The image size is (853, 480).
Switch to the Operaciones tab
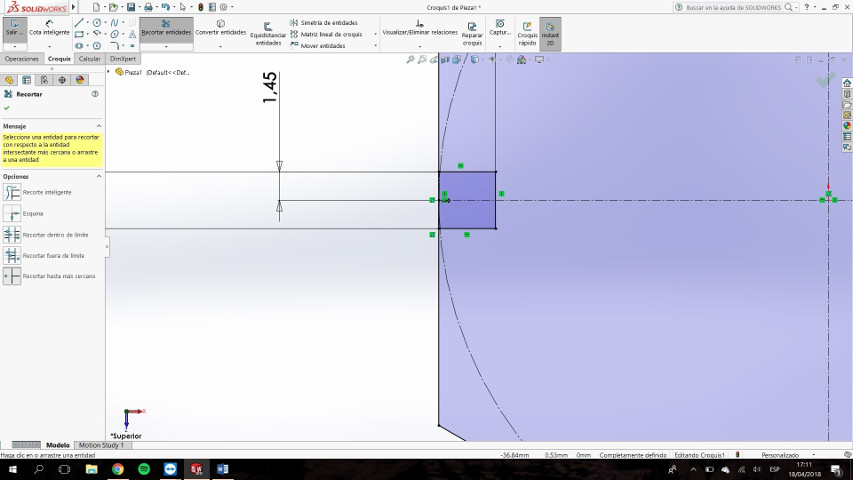pos(22,59)
